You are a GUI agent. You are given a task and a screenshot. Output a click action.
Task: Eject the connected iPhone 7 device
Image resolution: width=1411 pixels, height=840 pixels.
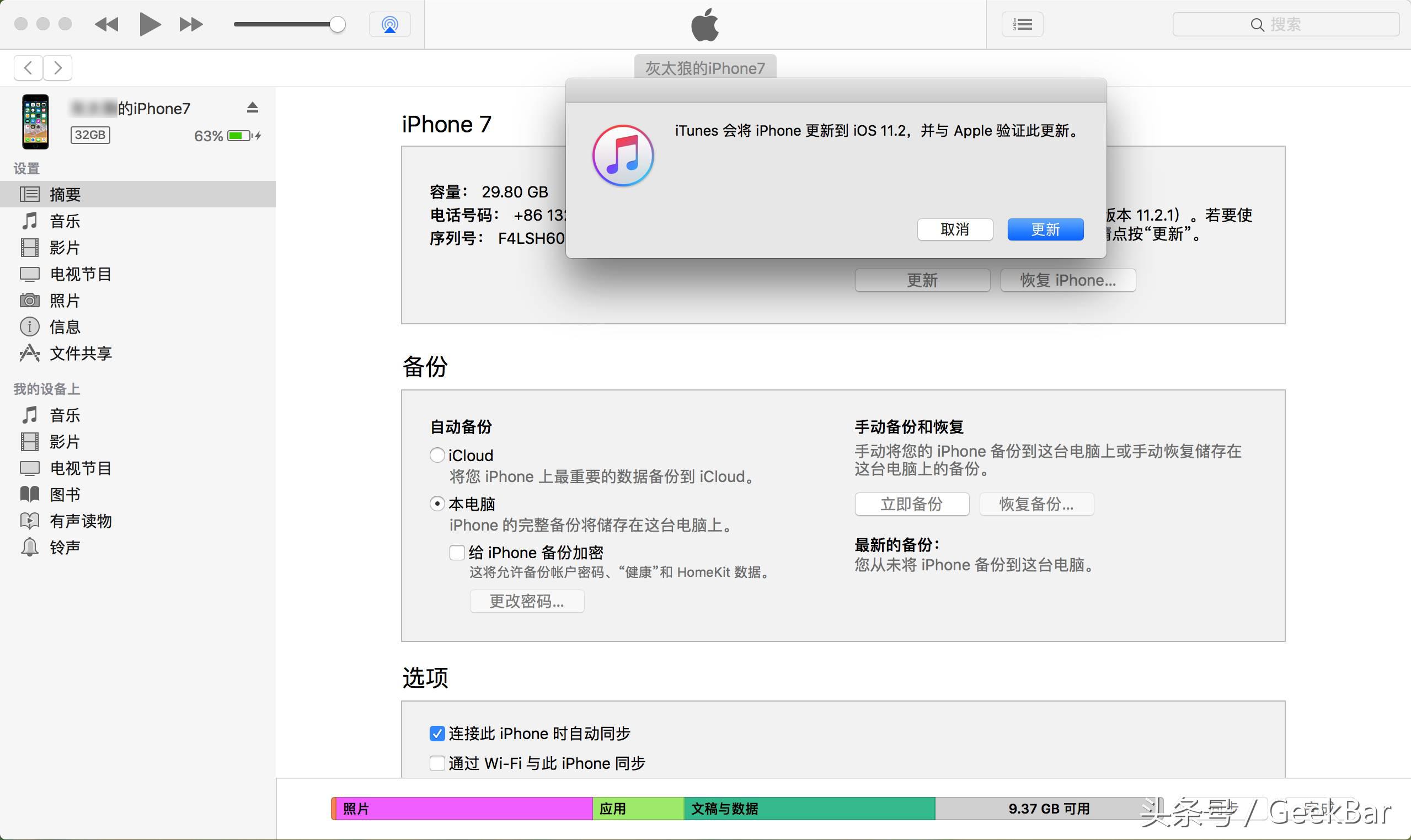(x=253, y=107)
